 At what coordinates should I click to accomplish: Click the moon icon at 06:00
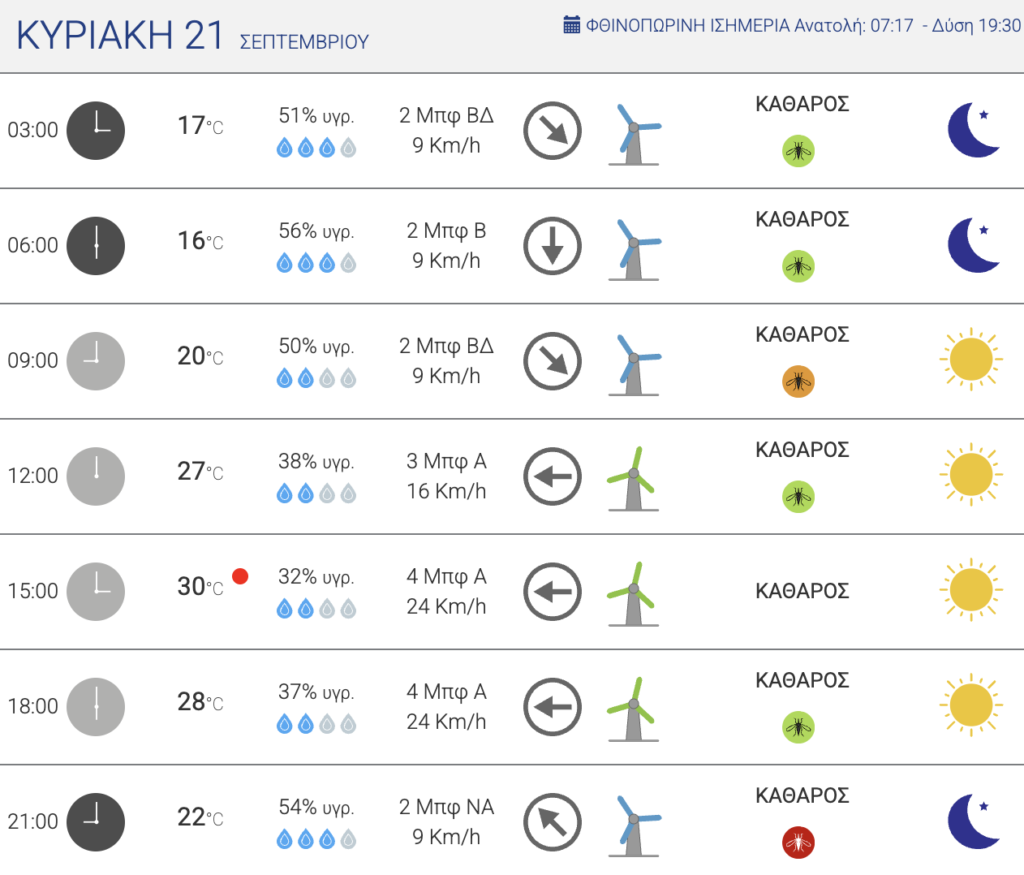pos(973,245)
